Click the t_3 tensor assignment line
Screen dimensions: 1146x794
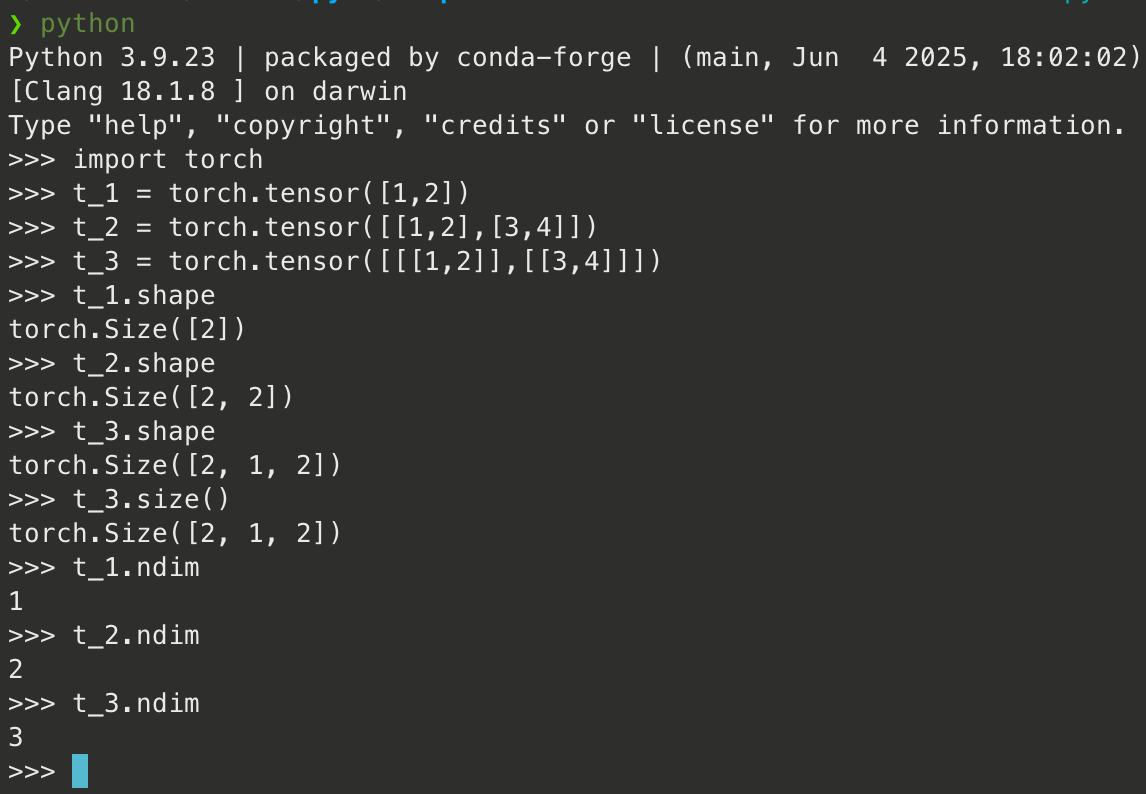pos(366,262)
